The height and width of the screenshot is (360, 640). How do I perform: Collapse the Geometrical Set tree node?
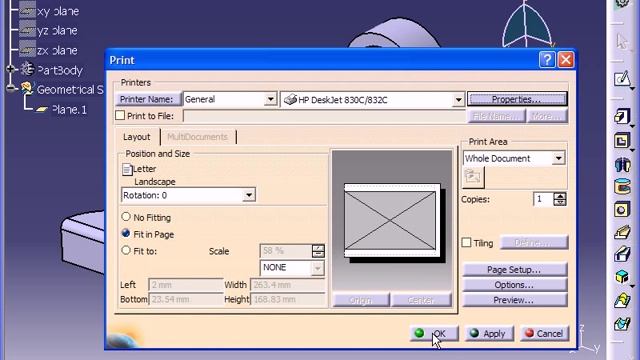coord(11,89)
